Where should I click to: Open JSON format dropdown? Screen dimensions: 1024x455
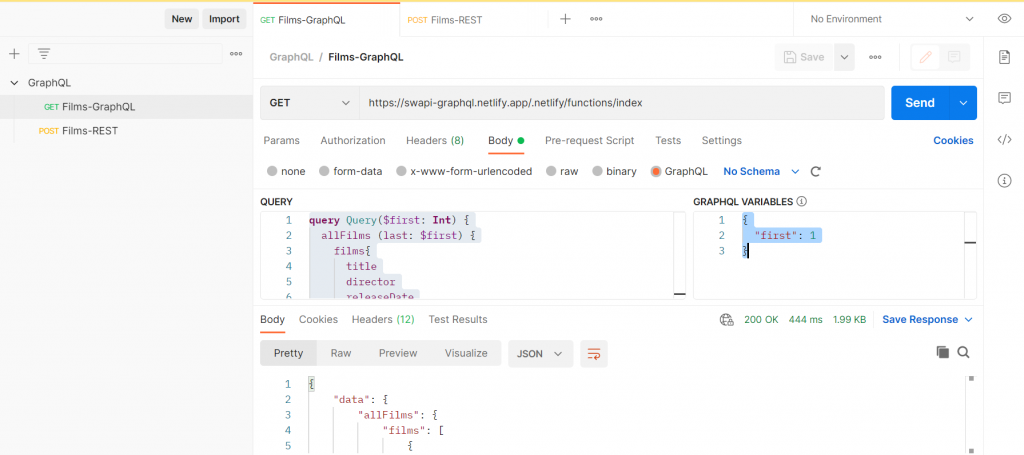(x=540, y=353)
